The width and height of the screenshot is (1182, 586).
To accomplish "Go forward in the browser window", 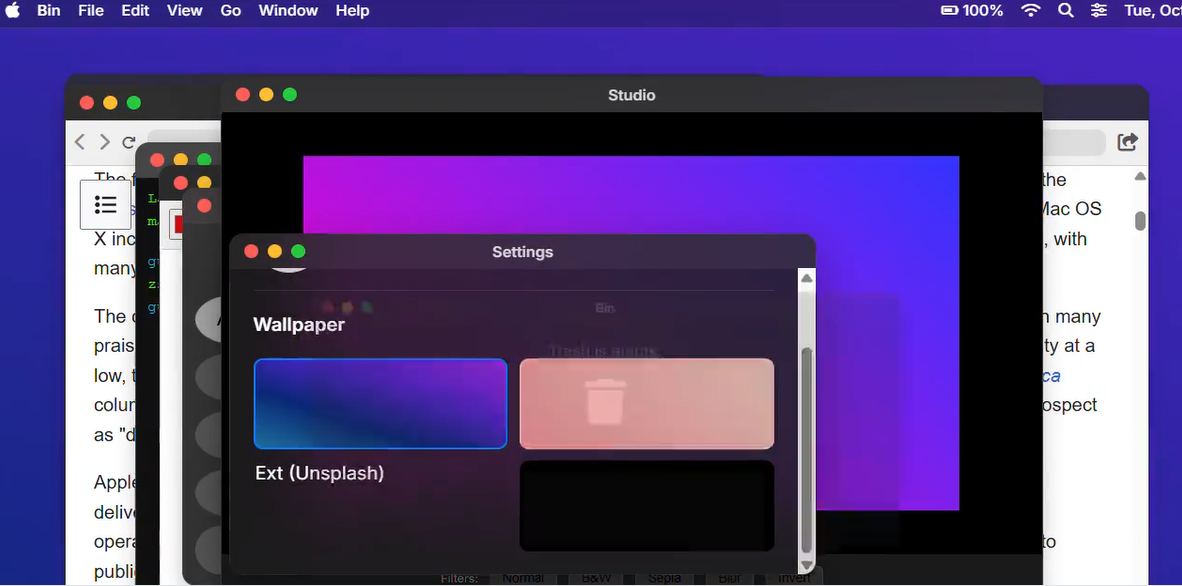I will [105, 142].
